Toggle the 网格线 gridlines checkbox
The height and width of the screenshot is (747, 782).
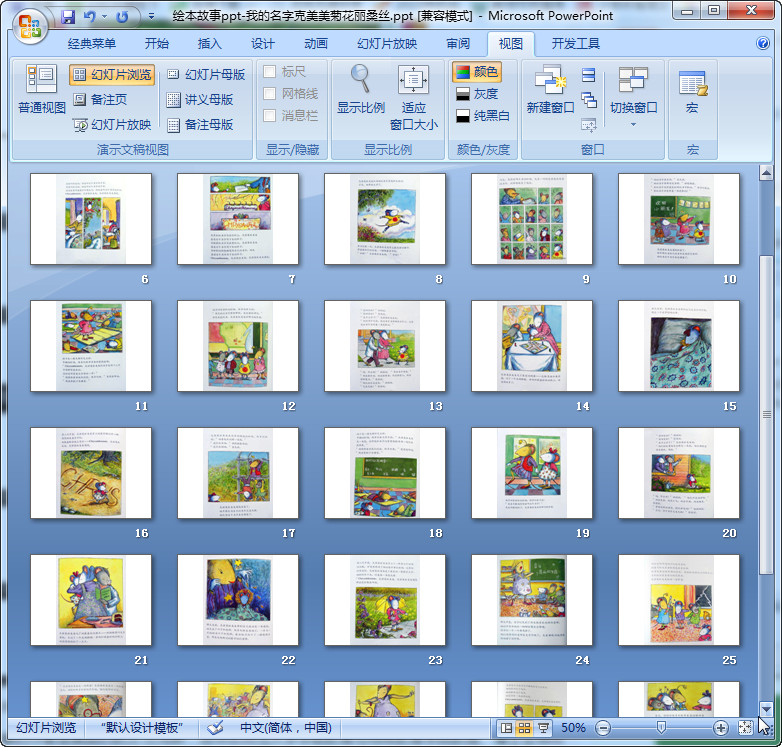(x=269, y=94)
